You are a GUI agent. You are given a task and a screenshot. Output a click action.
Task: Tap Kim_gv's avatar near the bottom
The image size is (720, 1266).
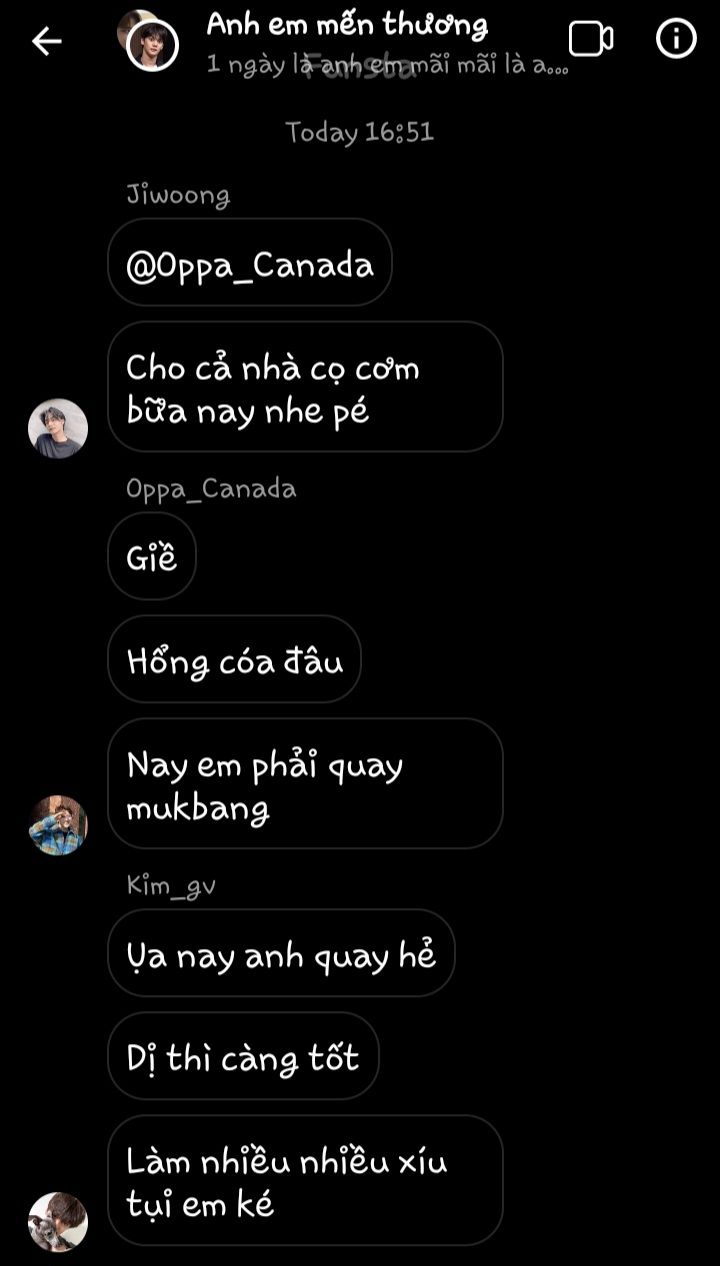[58, 1221]
